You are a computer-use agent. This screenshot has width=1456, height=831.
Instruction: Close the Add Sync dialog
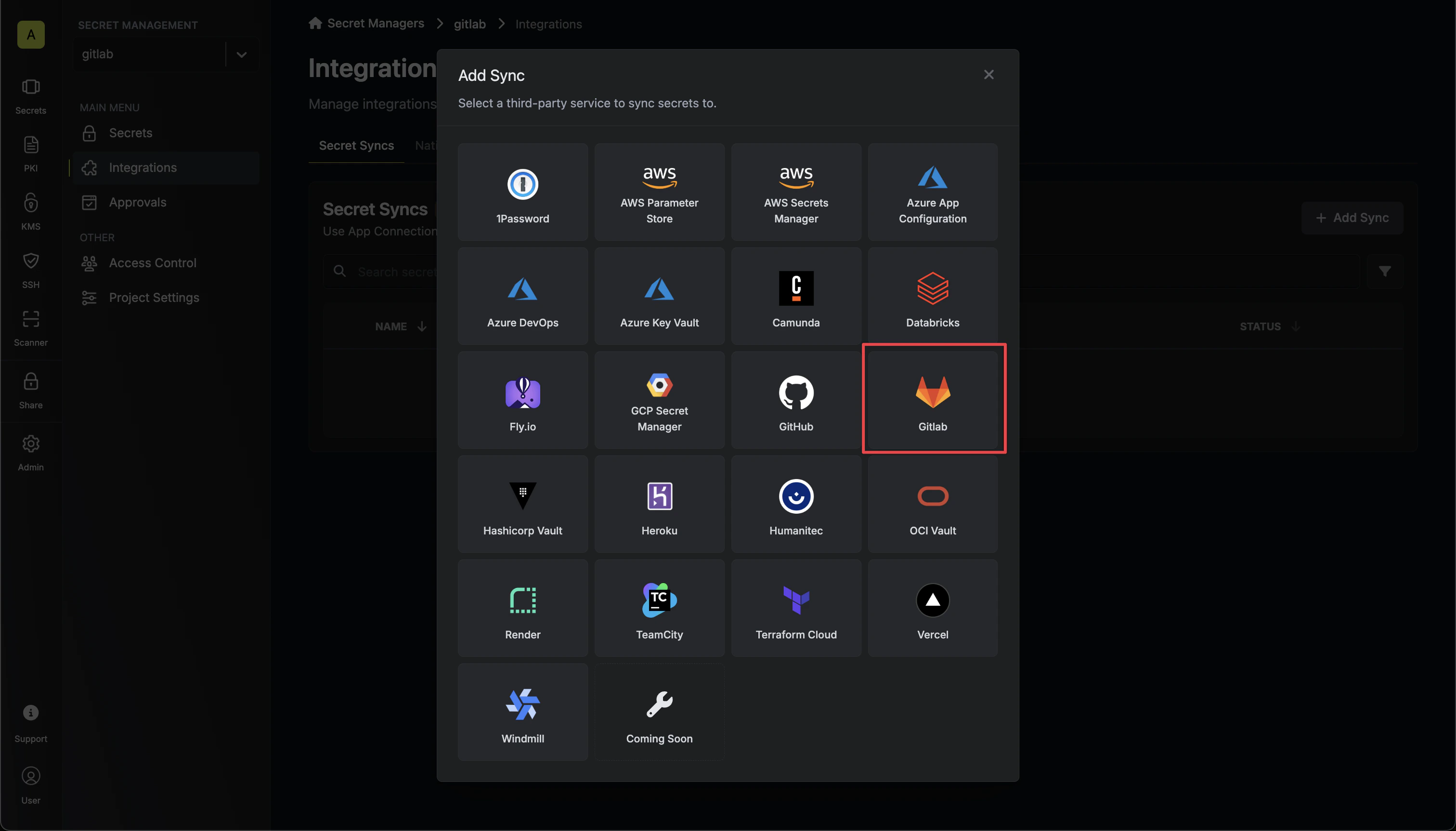pyautogui.click(x=988, y=75)
